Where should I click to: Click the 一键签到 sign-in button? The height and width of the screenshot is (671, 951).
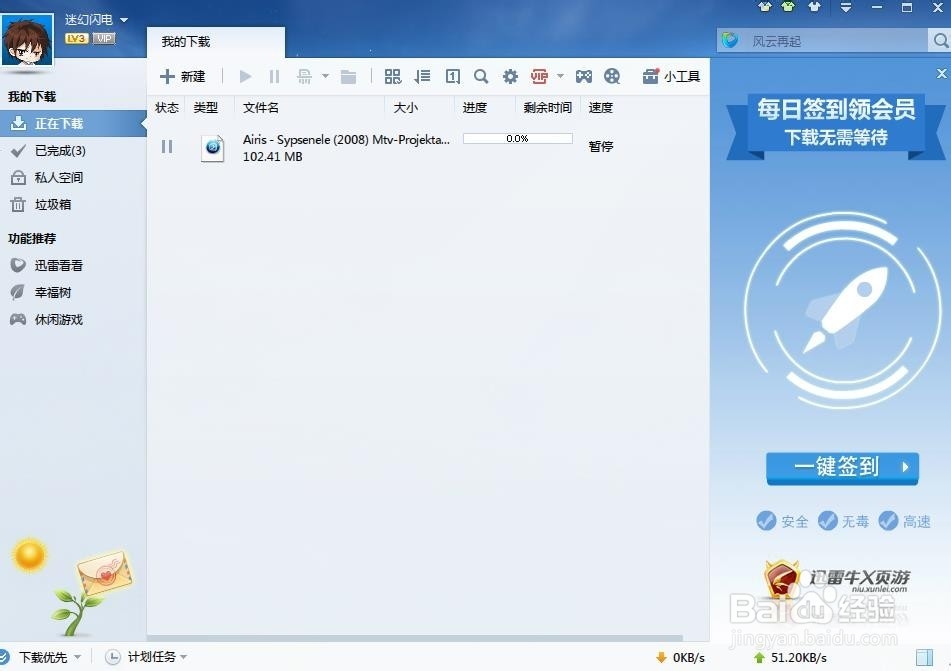tap(841, 468)
